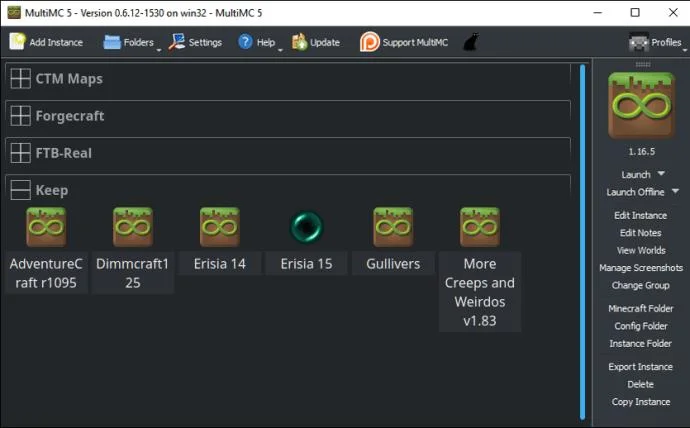Click the Help question mark icon
The image size is (690, 428).
(x=245, y=42)
